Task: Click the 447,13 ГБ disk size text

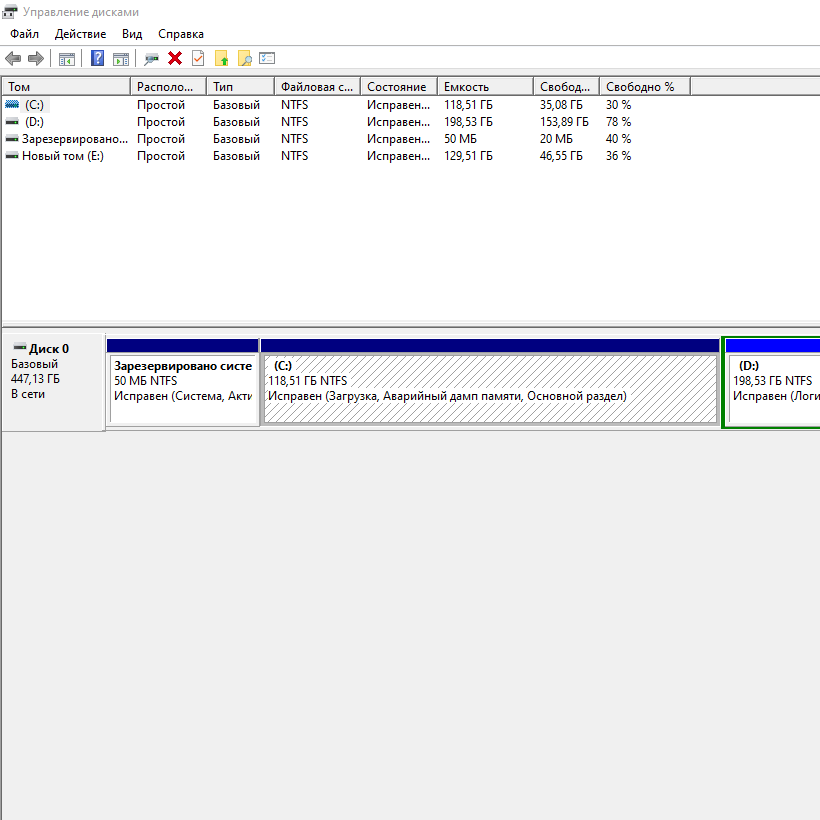Action: point(35,379)
